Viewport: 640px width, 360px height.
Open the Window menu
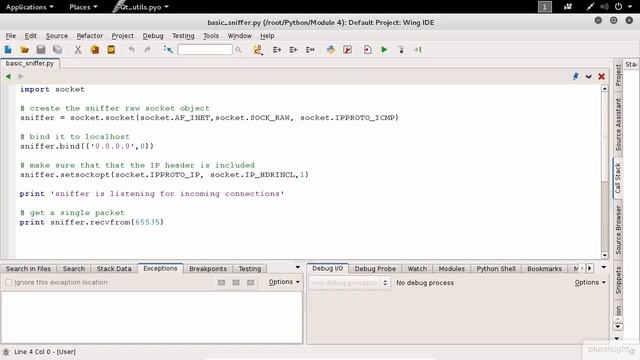point(240,36)
